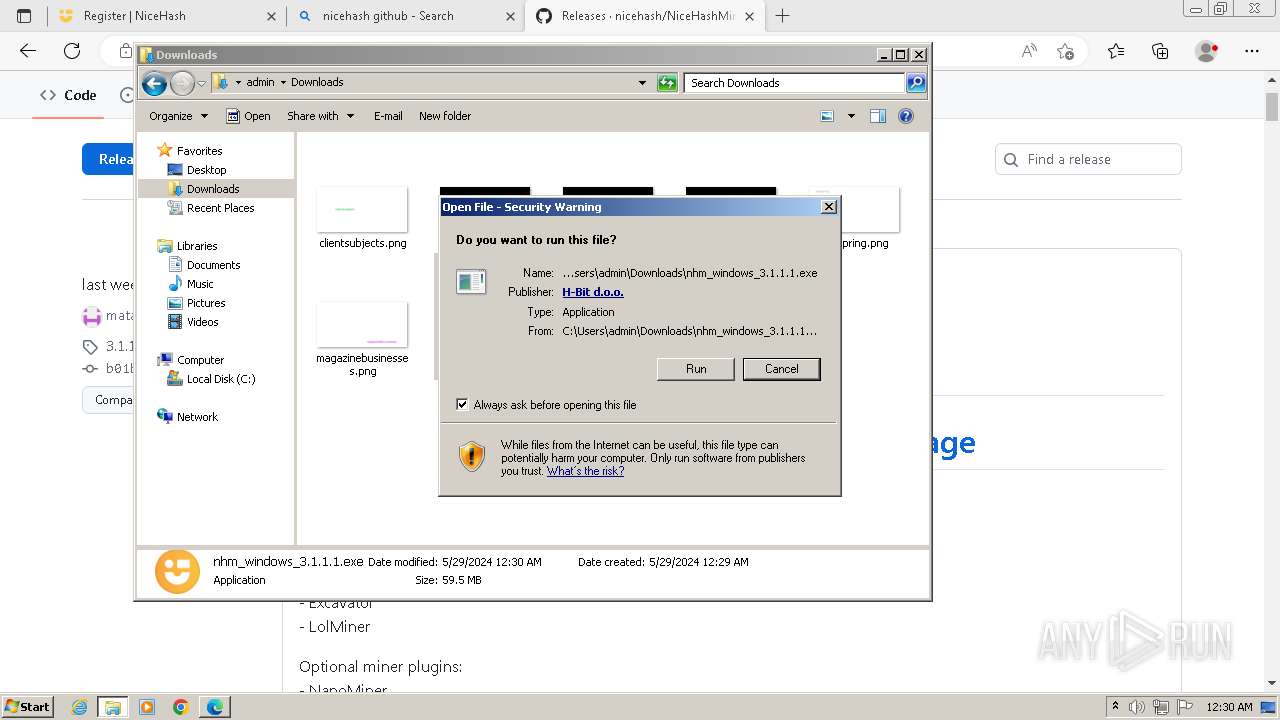Click the green refresh icon in Explorer
The height and width of the screenshot is (720, 1280).
pos(667,83)
